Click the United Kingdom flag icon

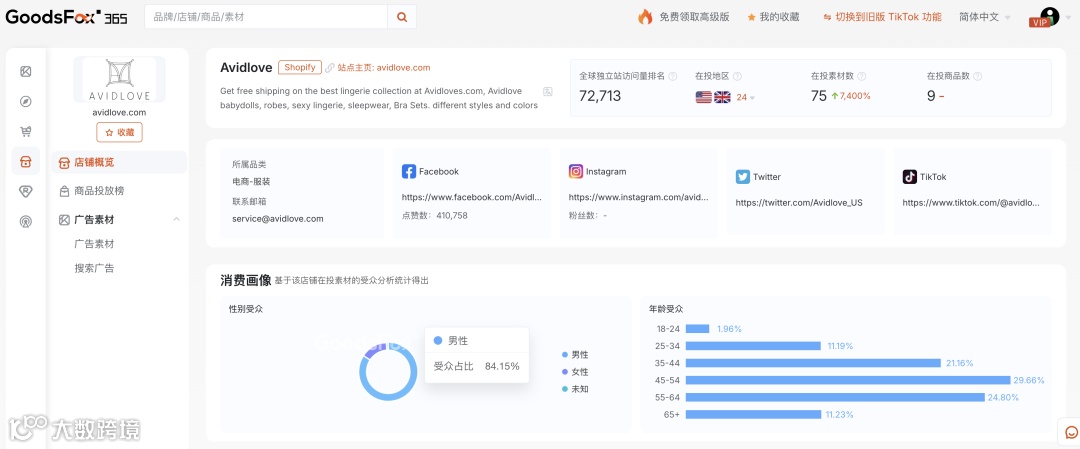coord(722,97)
